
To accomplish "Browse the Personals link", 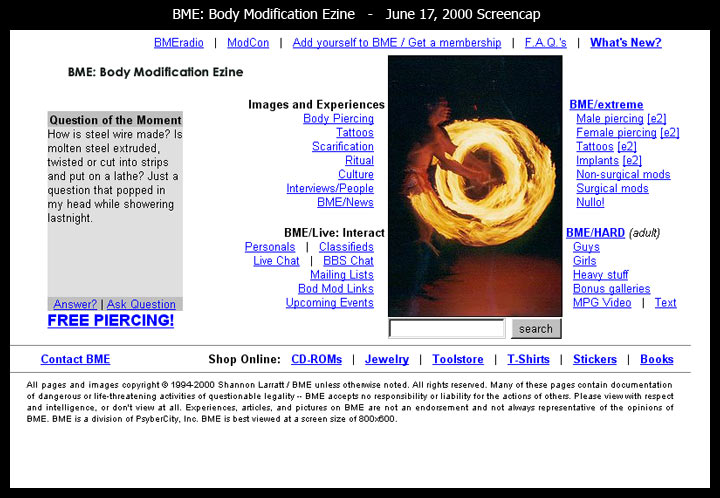I will tap(270, 247).
